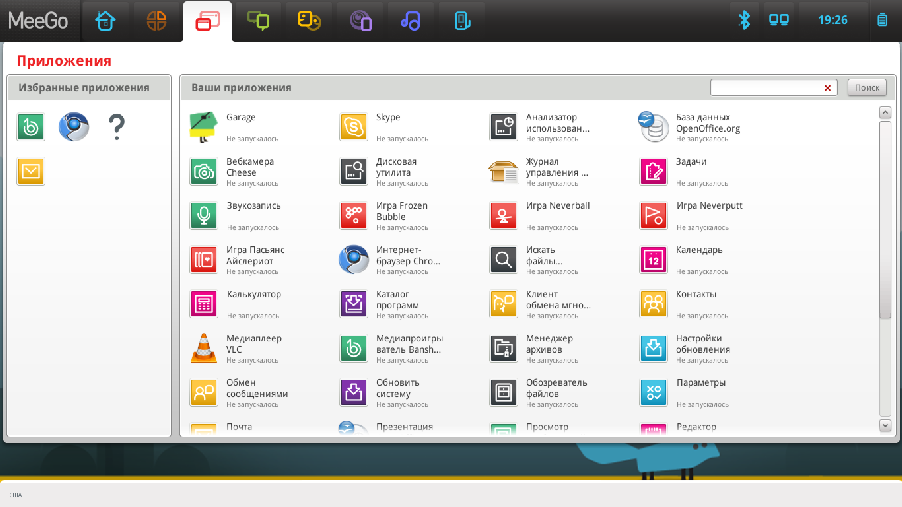Screen dimensions: 902x507
Task: Launch the Garage application
Action: (x=203, y=126)
